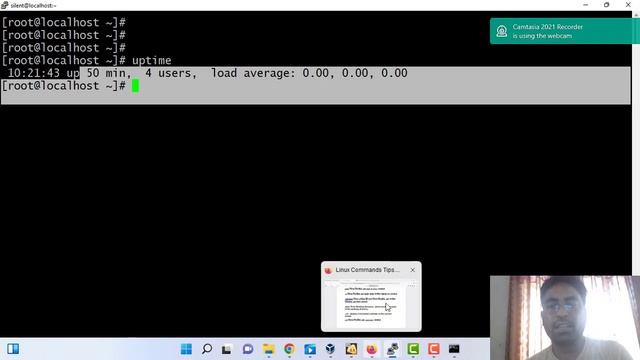Open the Widgets panel icon
Image resolution: width=640 pixels, height=360 pixels.
click(x=13, y=349)
